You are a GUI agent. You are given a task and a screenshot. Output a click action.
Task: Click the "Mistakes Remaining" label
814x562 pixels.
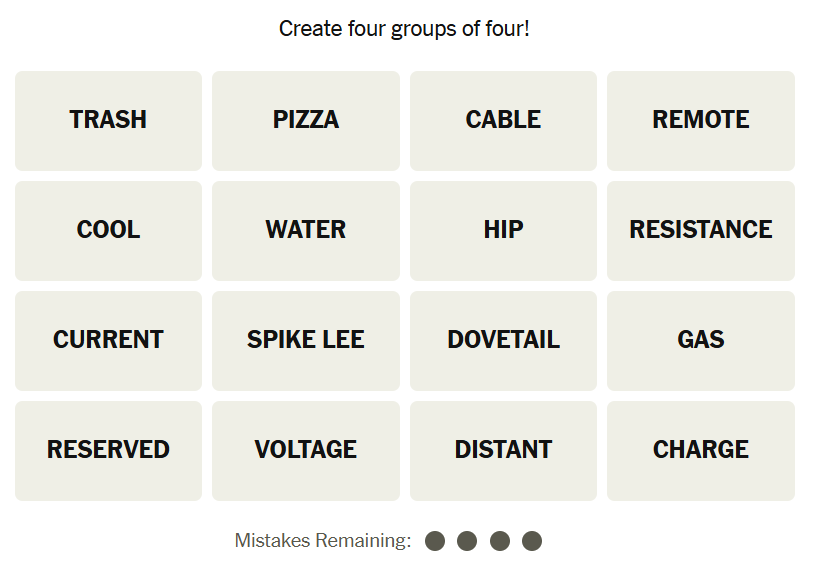click(322, 541)
